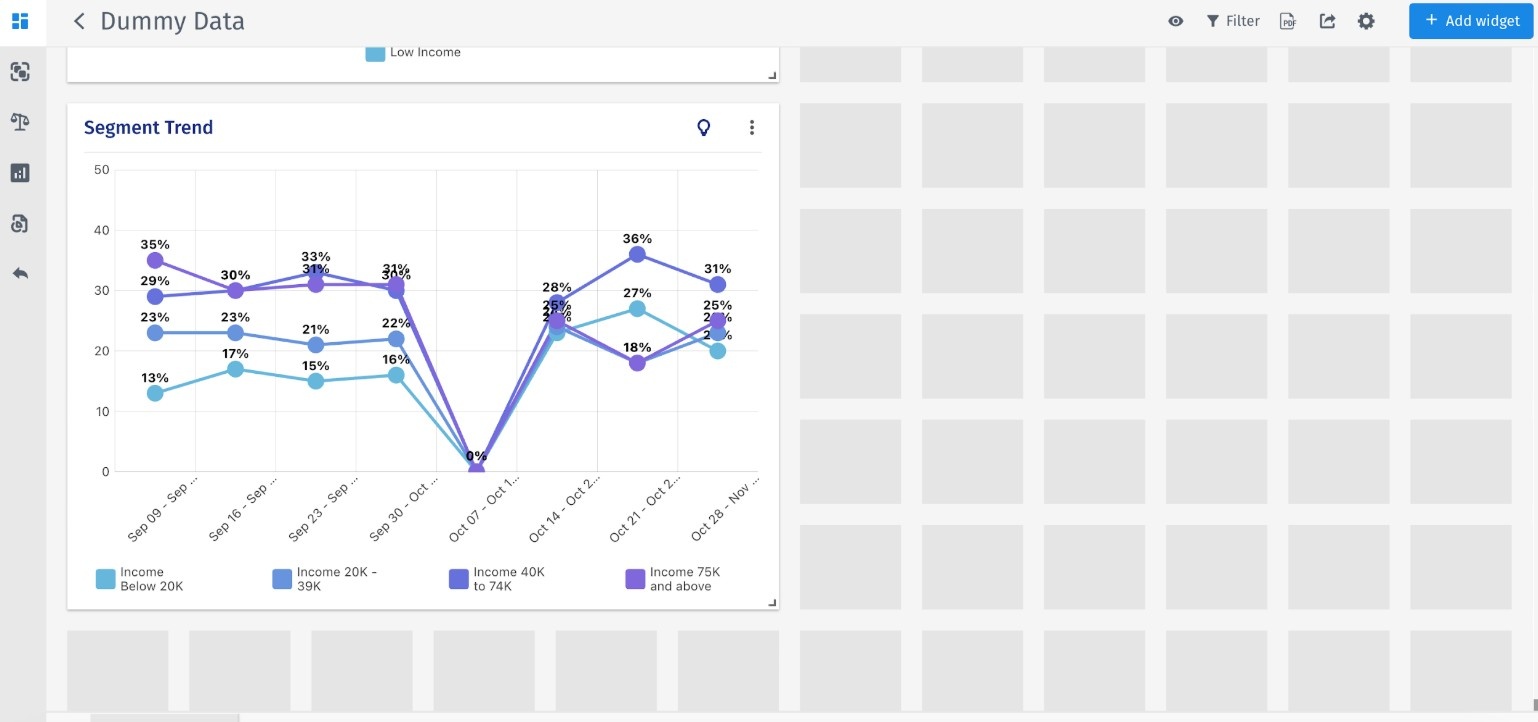Click the scan frame sidebar icon
1538x722 pixels.
tap(20, 71)
